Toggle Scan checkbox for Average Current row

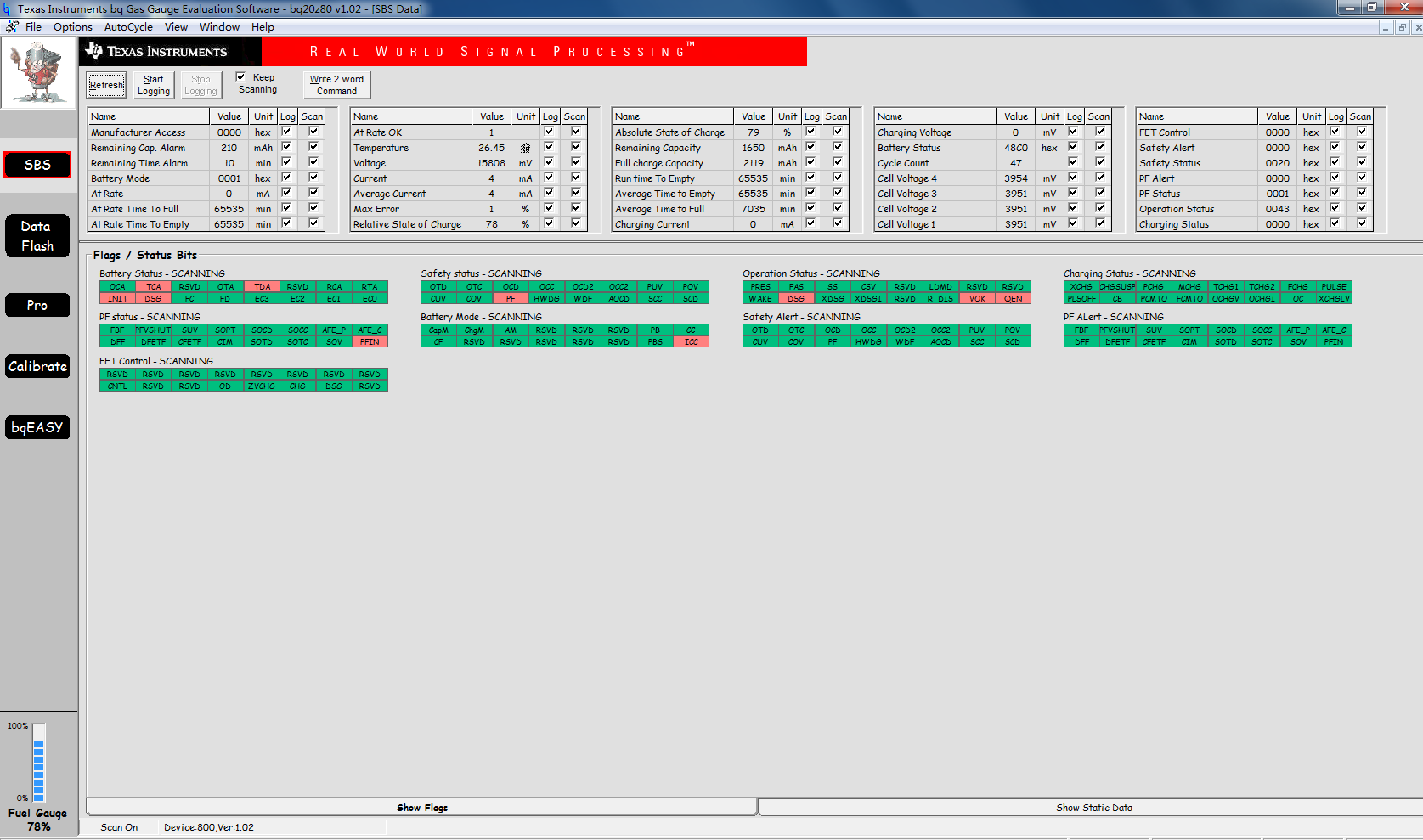click(x=576, y=193)
